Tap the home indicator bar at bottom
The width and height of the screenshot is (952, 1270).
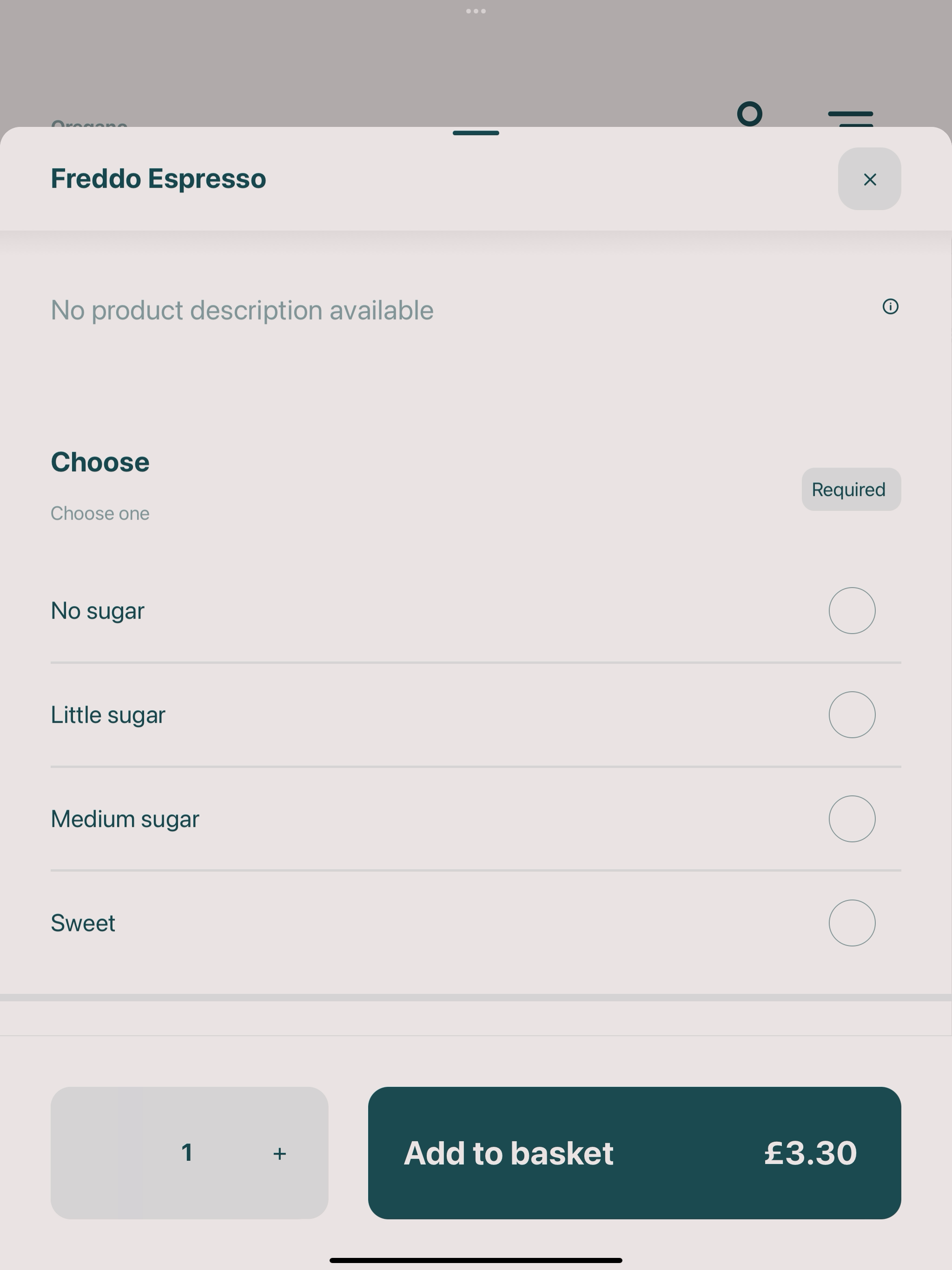(x=476, y=1261)
